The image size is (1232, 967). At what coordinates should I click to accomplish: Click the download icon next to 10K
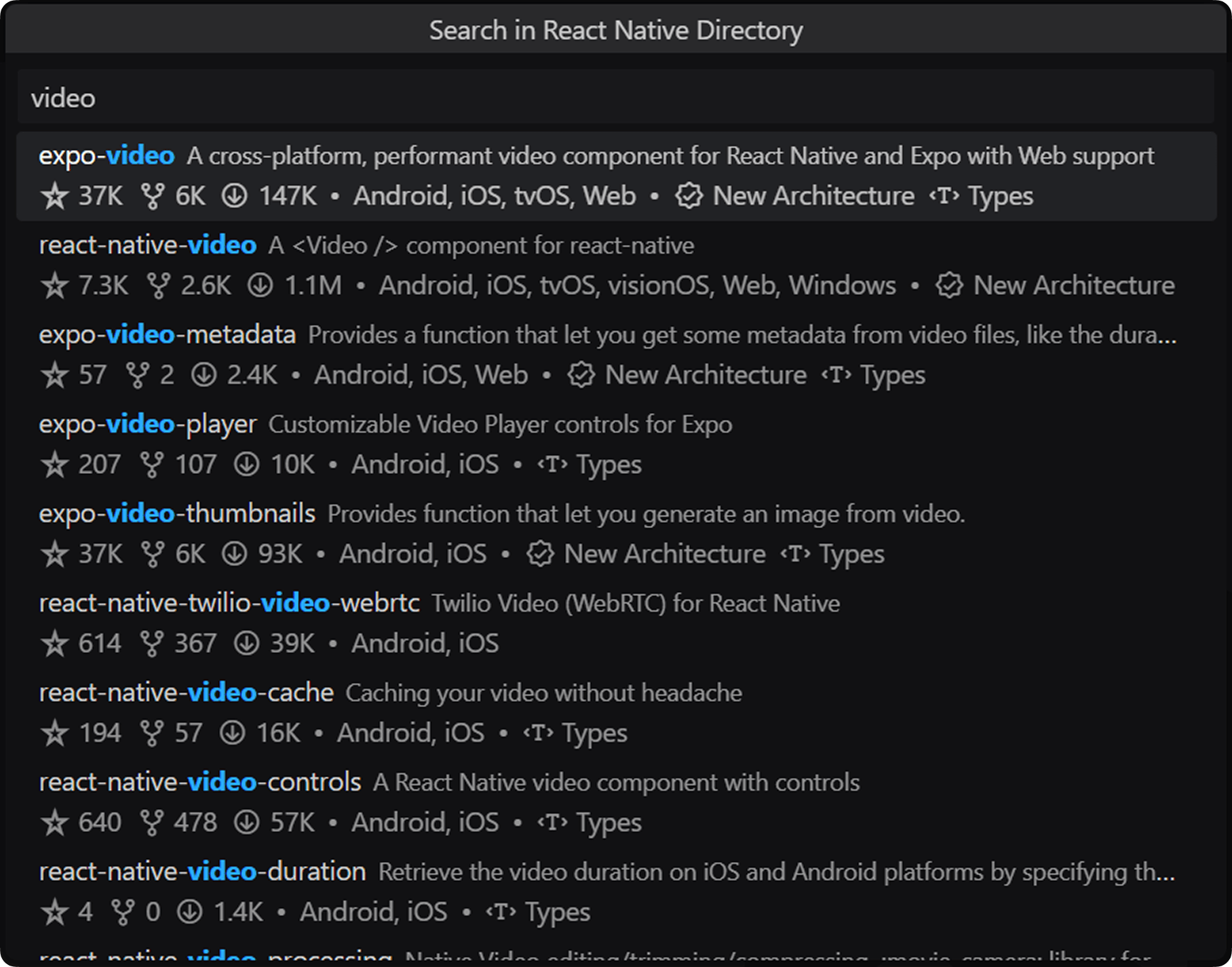[x=246, y=465]
